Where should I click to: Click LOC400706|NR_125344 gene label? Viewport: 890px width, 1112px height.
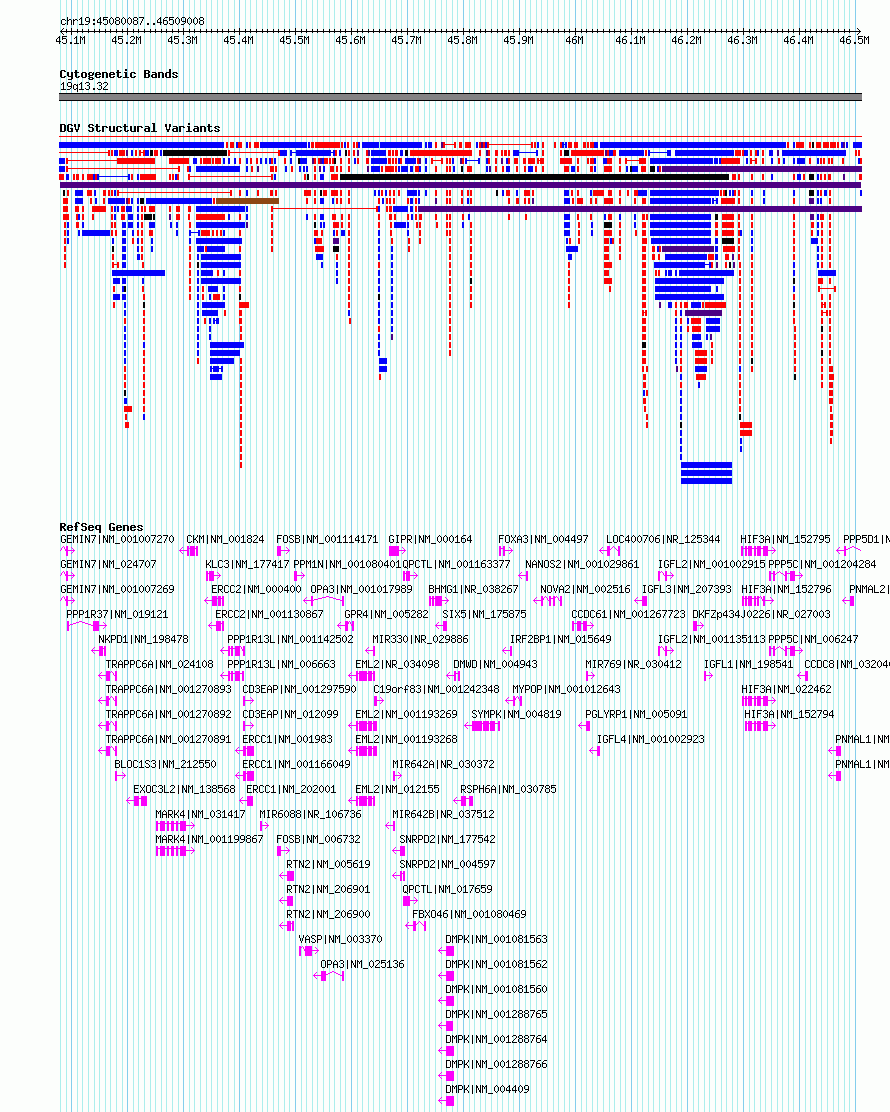(663, 539)
